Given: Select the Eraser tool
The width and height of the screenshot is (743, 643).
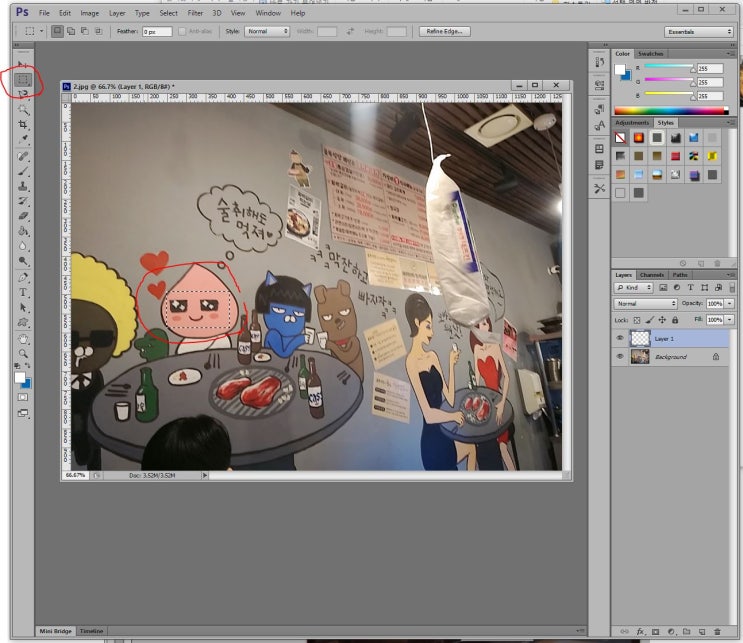Looking at the screenshot, I should [x=23, y=216].
